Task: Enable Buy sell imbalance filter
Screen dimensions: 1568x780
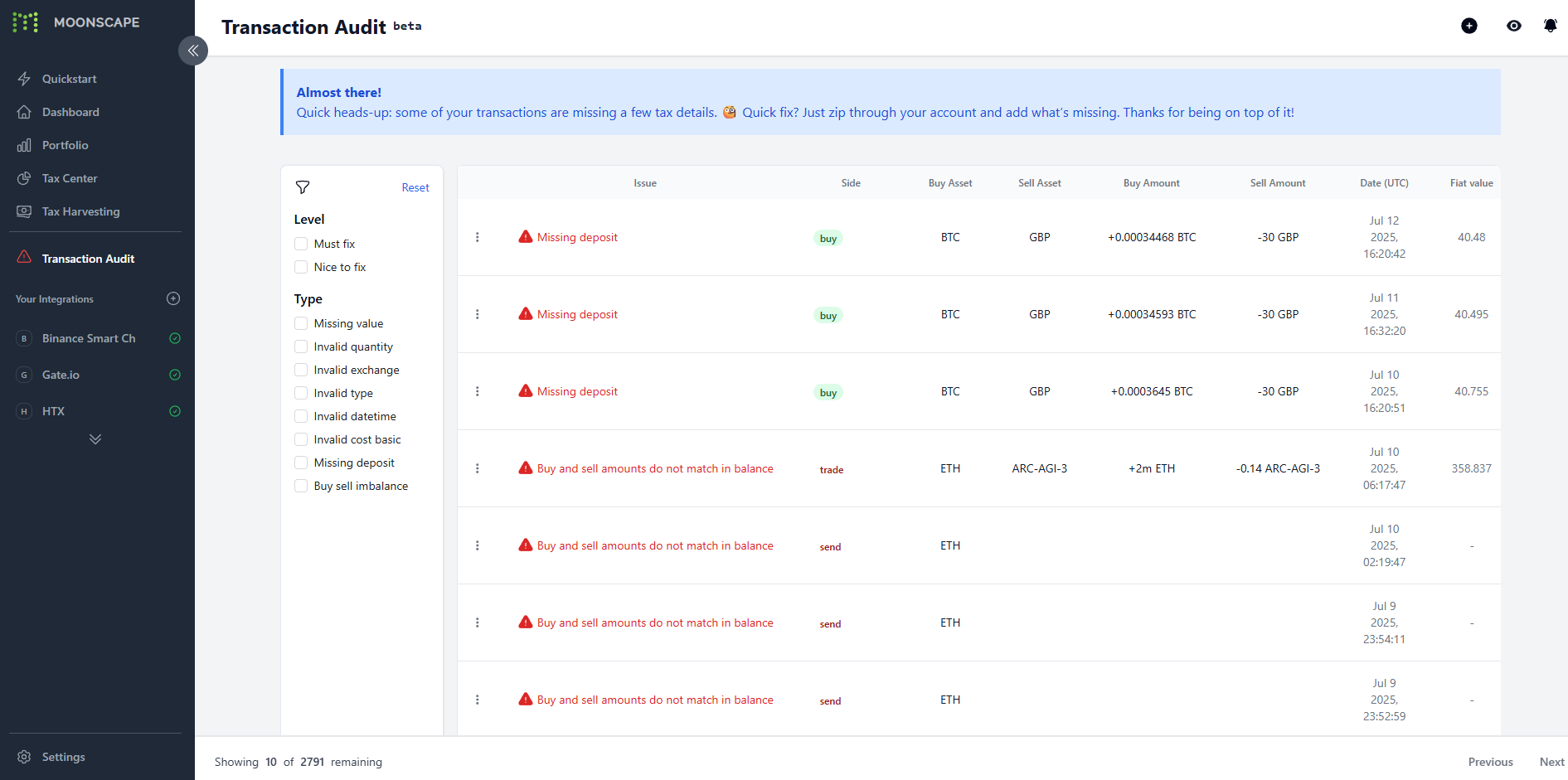Action: pos(301,486)
